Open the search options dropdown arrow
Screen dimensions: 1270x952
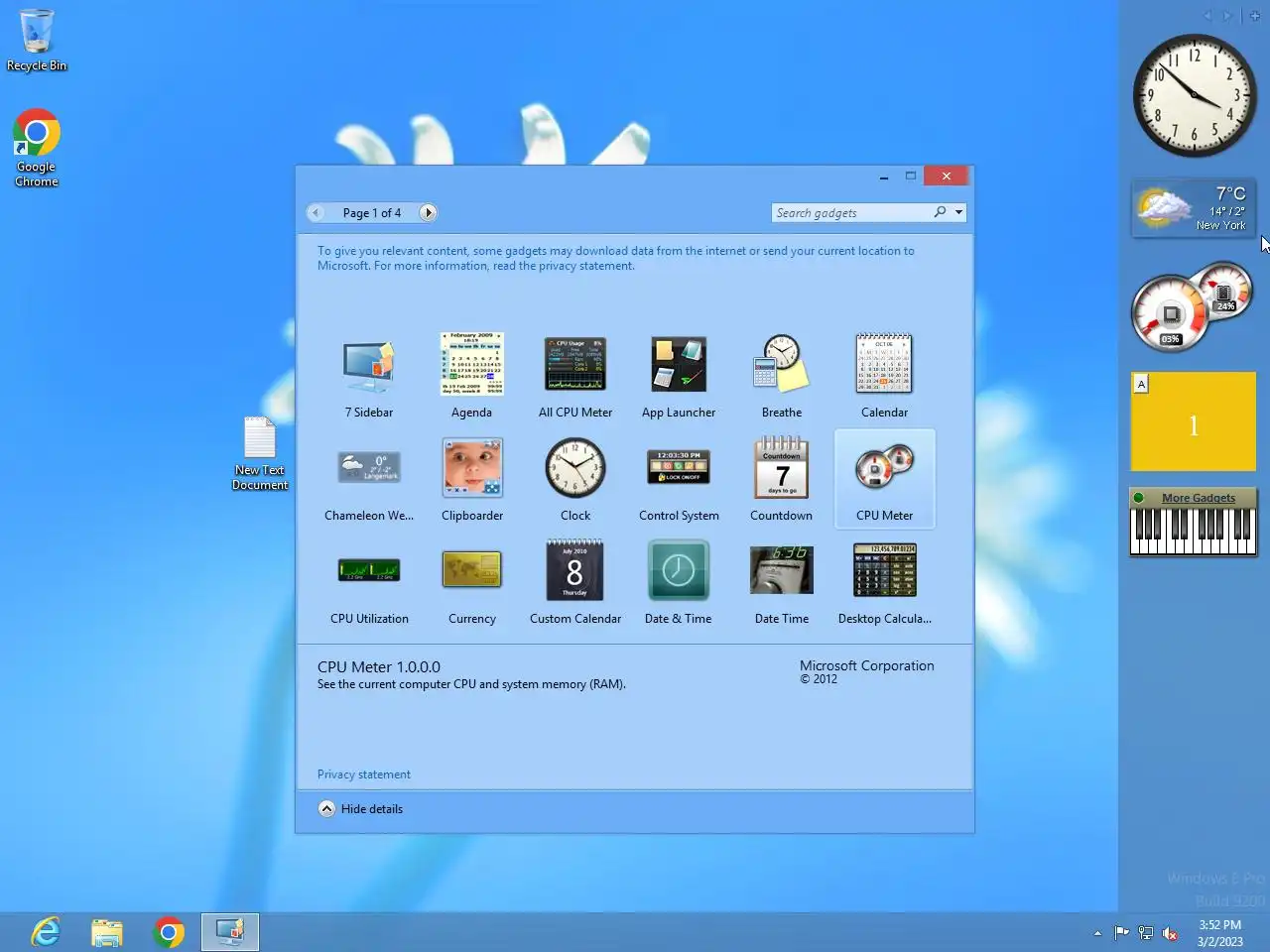tap(958, 212)
